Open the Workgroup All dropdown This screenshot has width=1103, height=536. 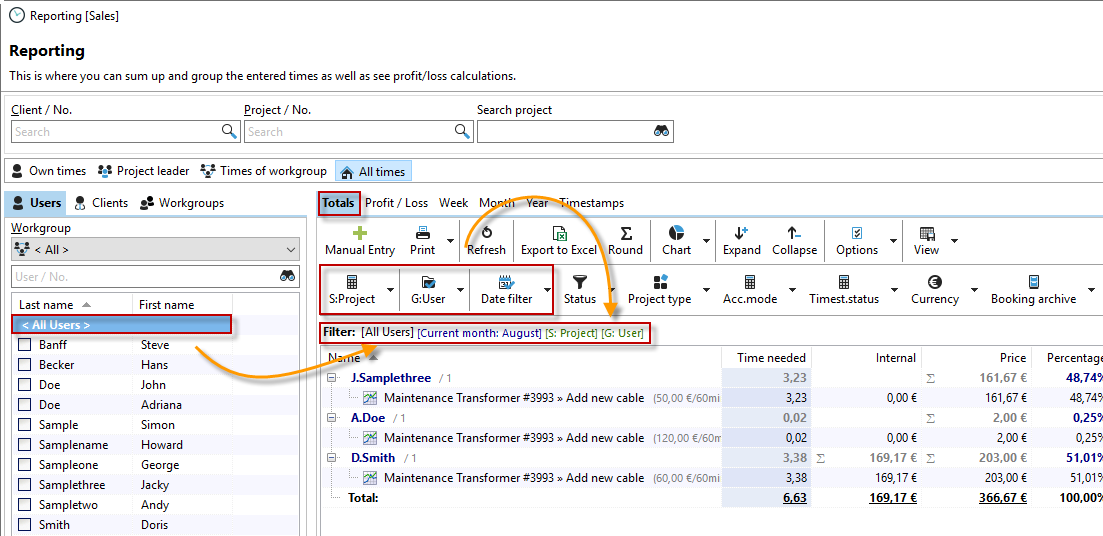click(155, 250)
